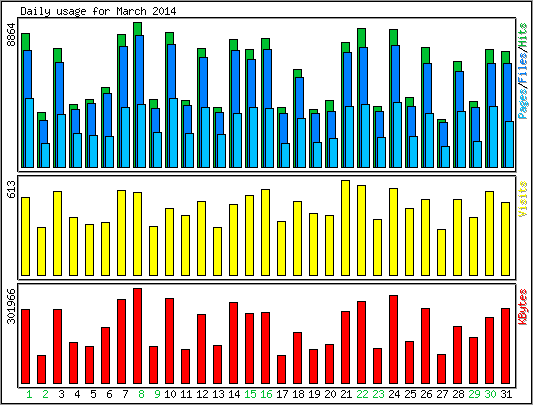Click the cyan Pages bar for day 10
The image size is (533, 405).
(x=174, y=133)
